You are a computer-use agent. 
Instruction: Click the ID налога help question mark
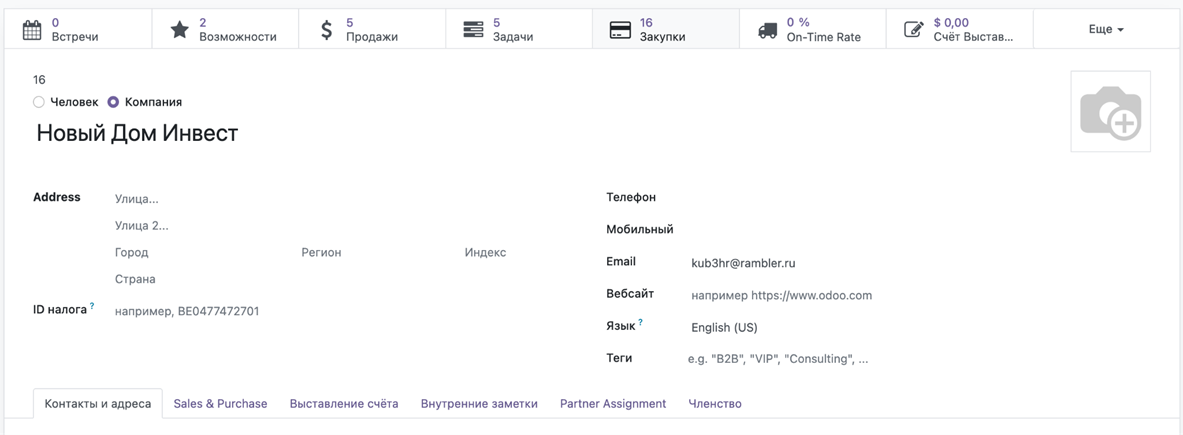(x=92, y=307)
